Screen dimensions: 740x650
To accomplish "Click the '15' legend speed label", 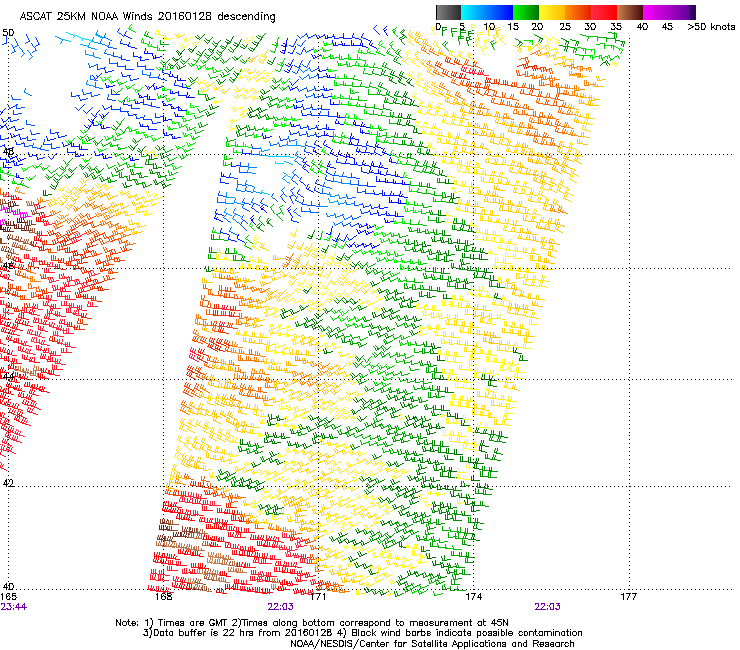I will click(513, 26).
